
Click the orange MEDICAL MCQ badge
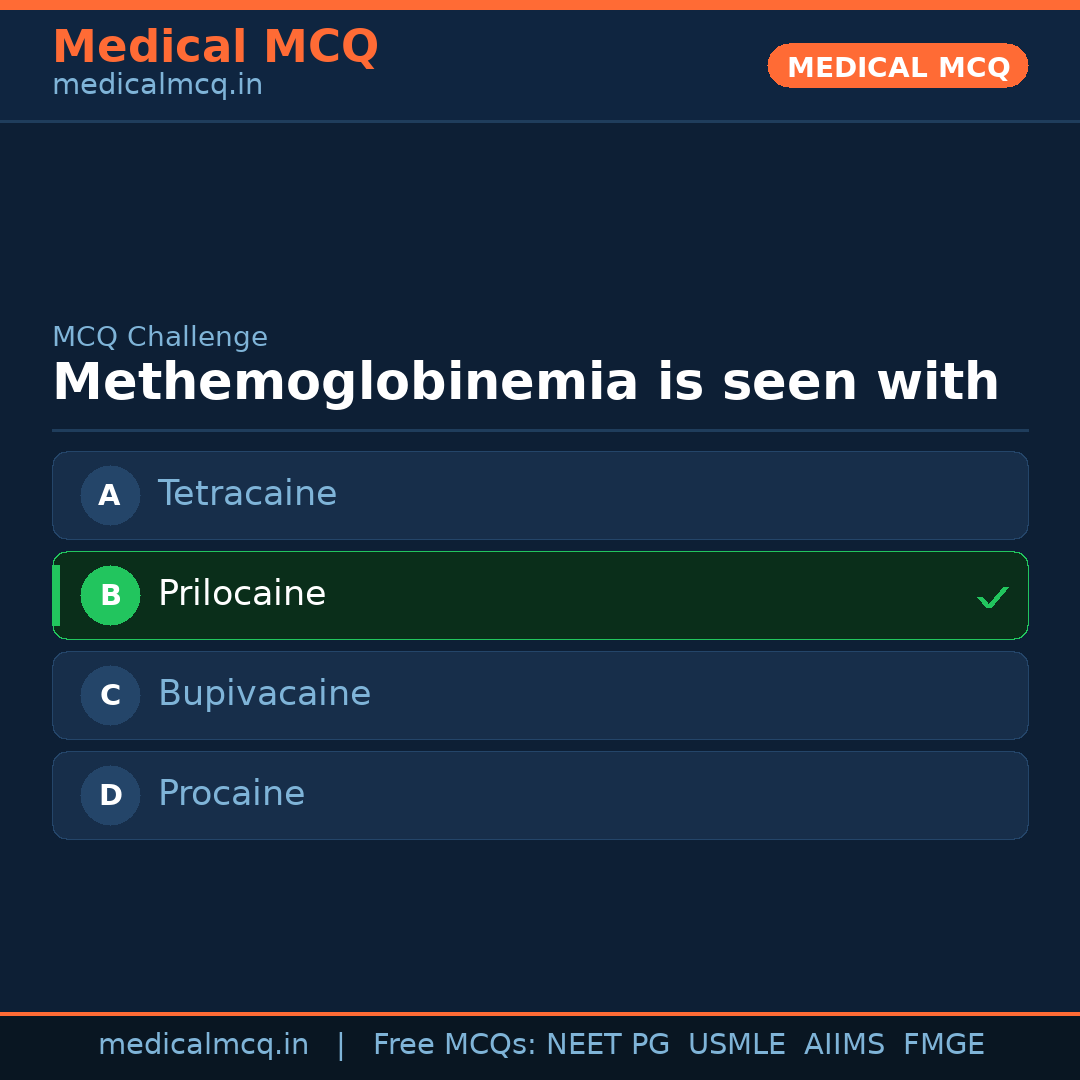coord(897,66)
